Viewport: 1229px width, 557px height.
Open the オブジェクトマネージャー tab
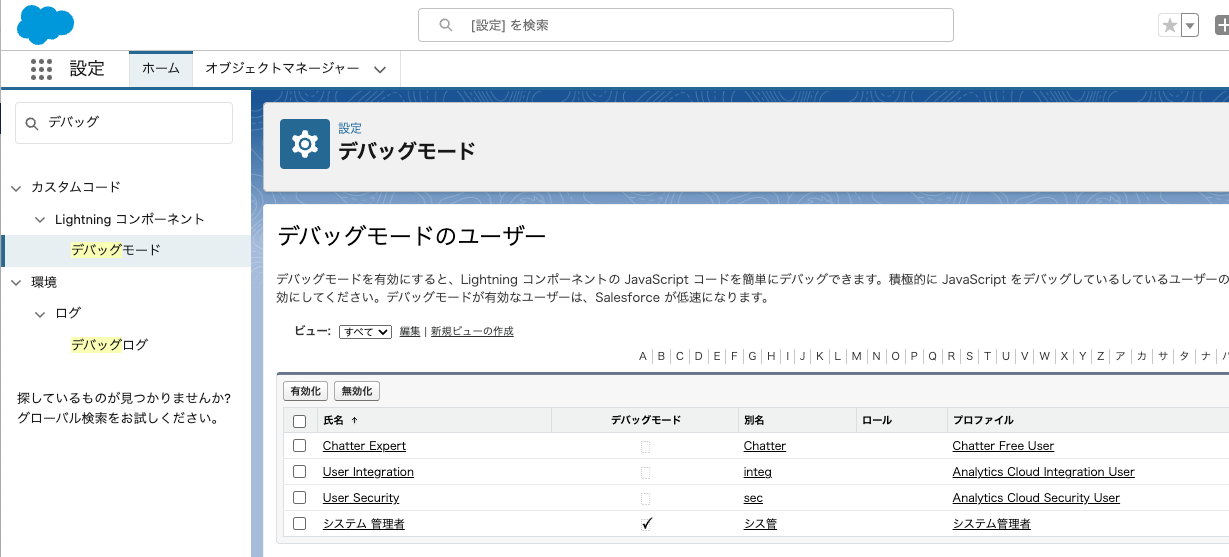click(x=282, y=69)
